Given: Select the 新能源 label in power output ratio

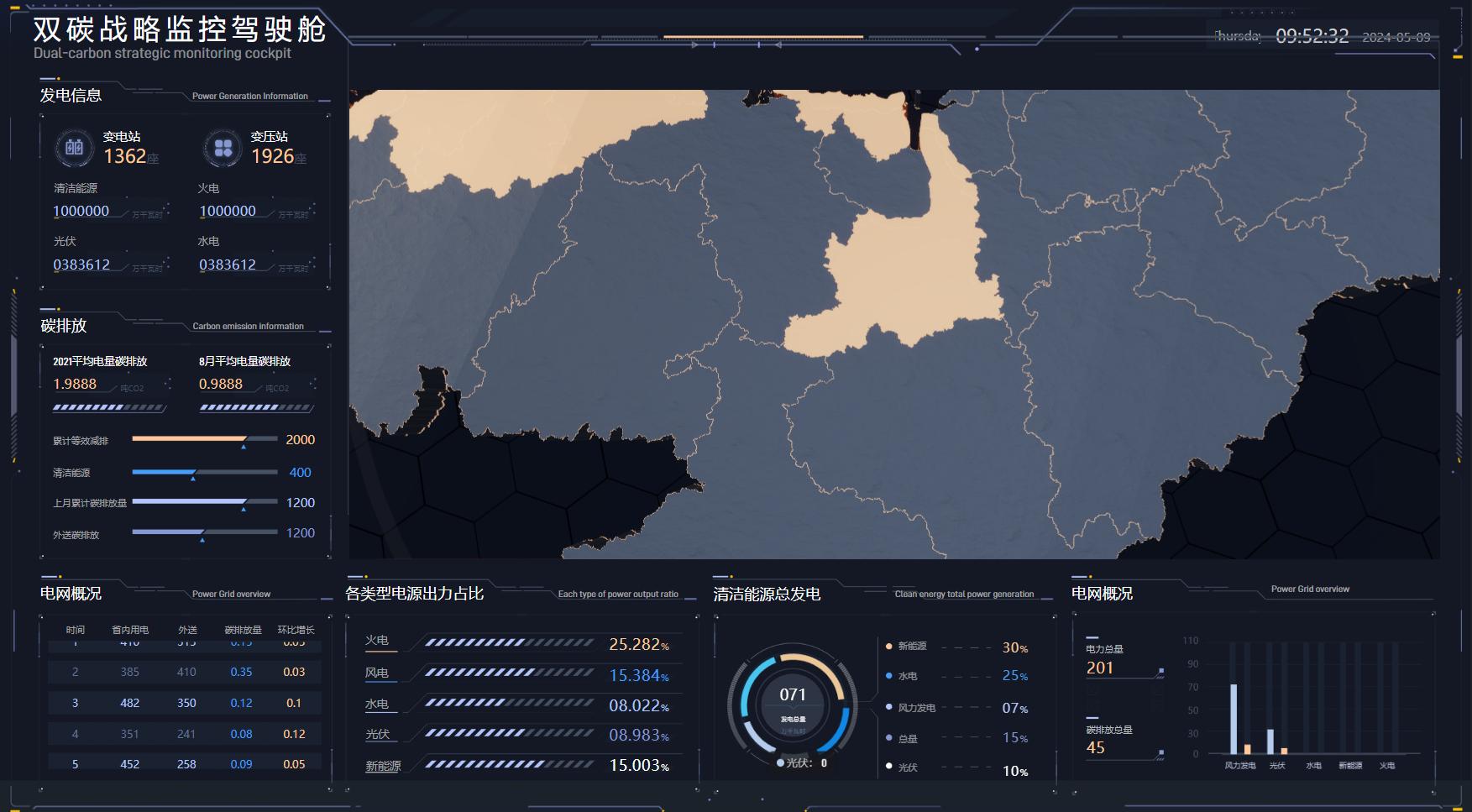Looking at the screenshot, I should [383, 766].
